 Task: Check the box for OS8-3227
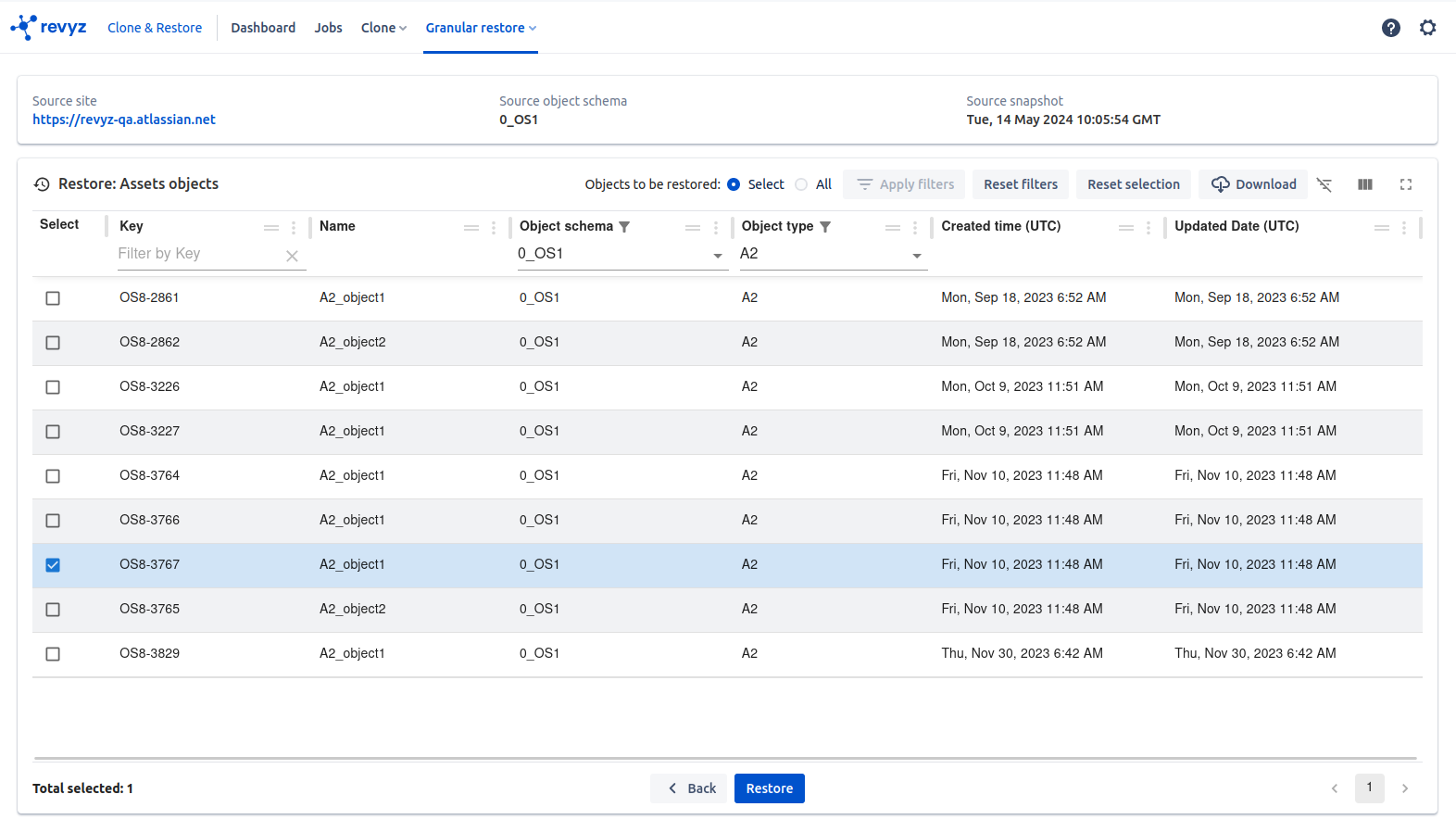tap(53, 432)
